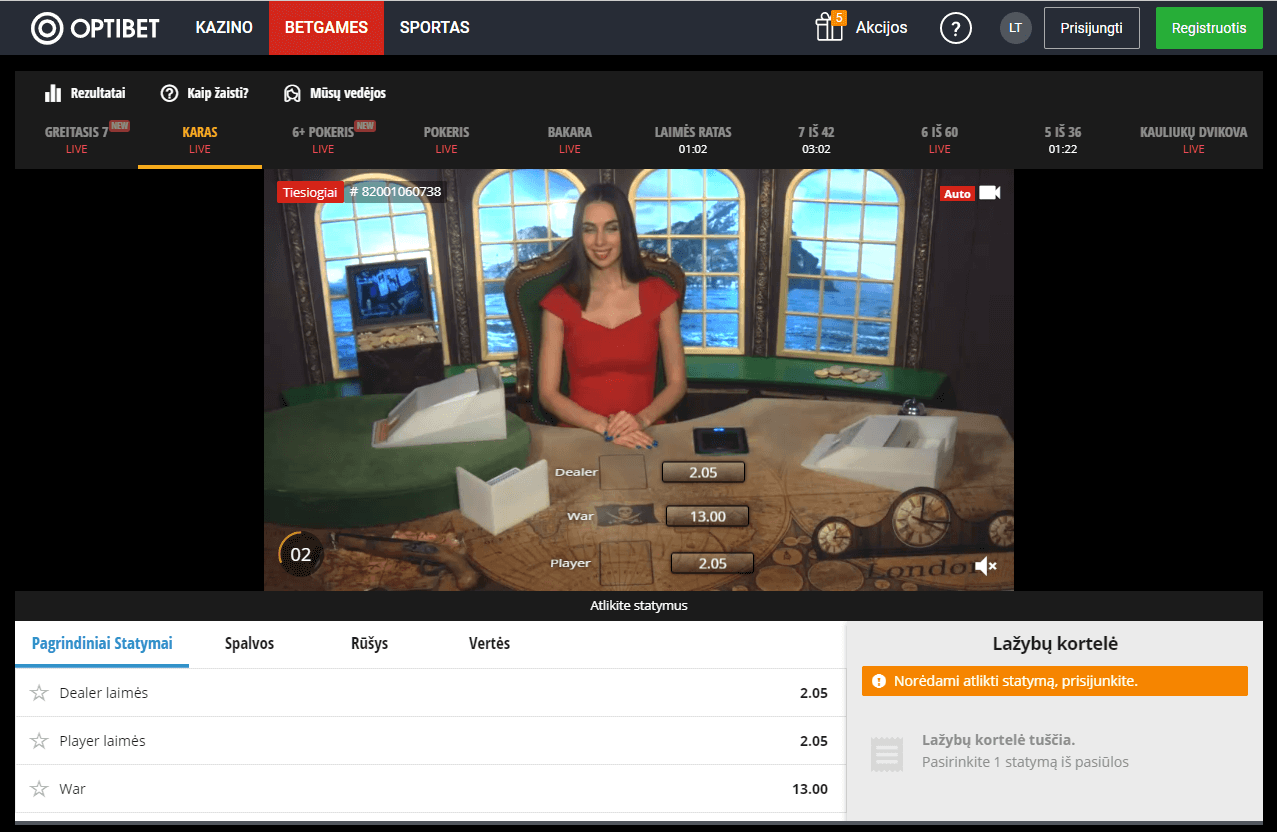
Task: Click the Prisijungti login button
Action: click(x=1091, y=27)
